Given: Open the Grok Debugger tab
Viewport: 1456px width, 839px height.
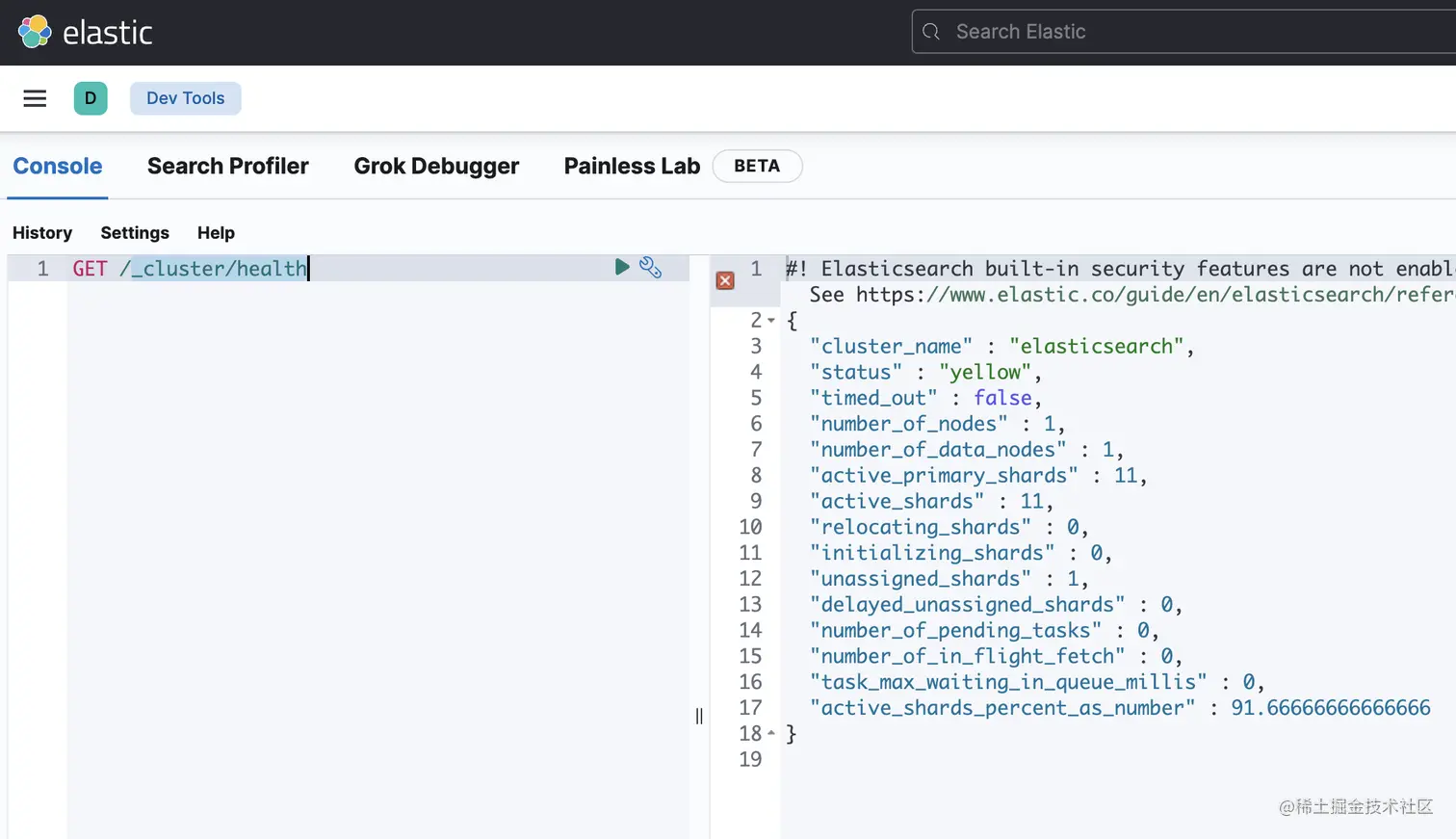Looking at the screenshot, I should pyautogui.click(x=436, y=166).
